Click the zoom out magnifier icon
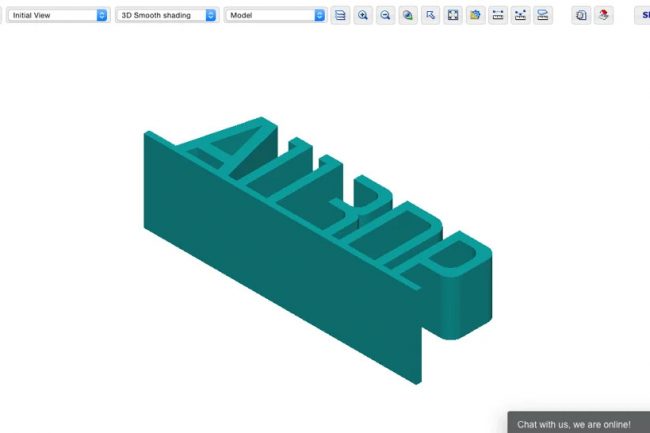 pyautogui.click(x=385, y=16)
